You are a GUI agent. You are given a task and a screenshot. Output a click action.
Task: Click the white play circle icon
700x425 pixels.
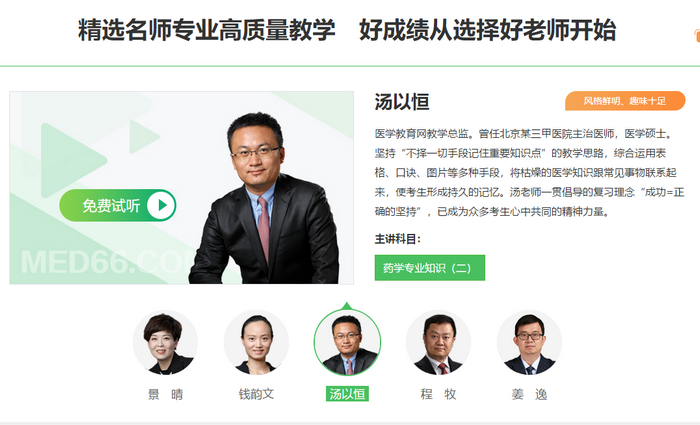coord(161,205)
